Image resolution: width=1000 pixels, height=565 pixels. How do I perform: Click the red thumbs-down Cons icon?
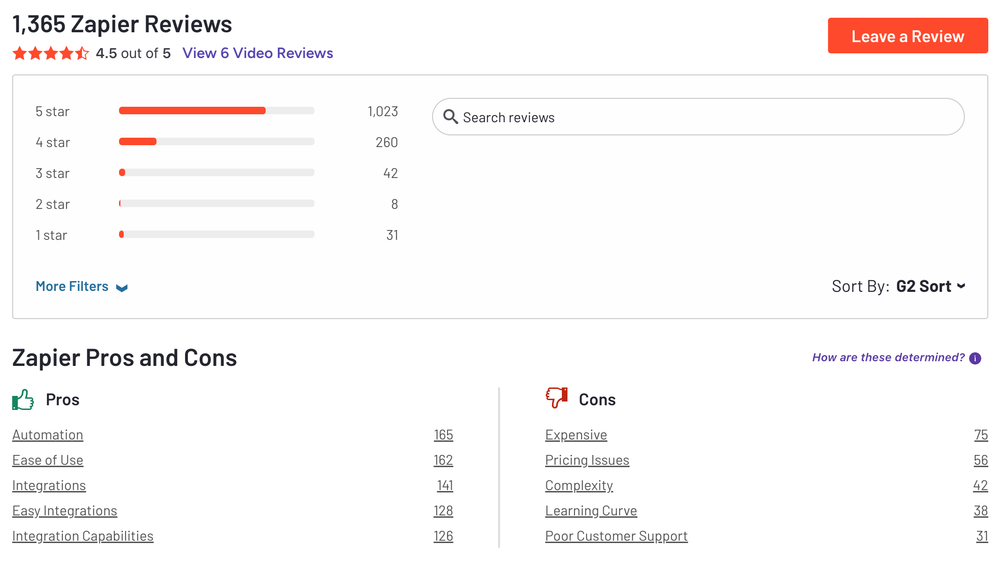(x=556, y=399)
